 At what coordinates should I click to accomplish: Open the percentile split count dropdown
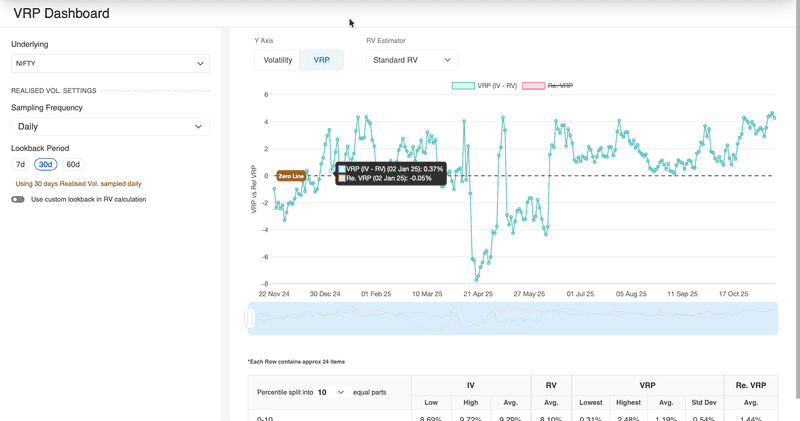pos(331,392)
